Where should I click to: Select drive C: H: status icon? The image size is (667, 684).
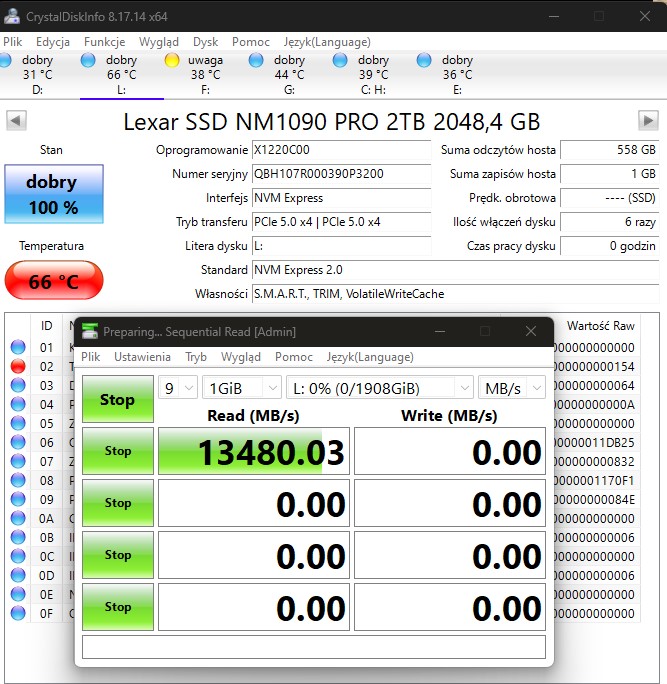342,61
